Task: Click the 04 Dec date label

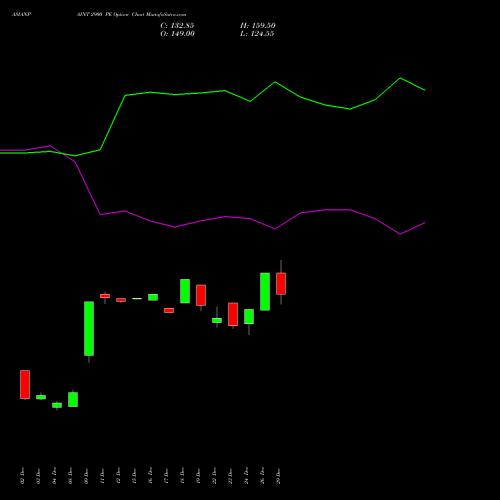Action: pyautogui.click(x=54, y=476)
